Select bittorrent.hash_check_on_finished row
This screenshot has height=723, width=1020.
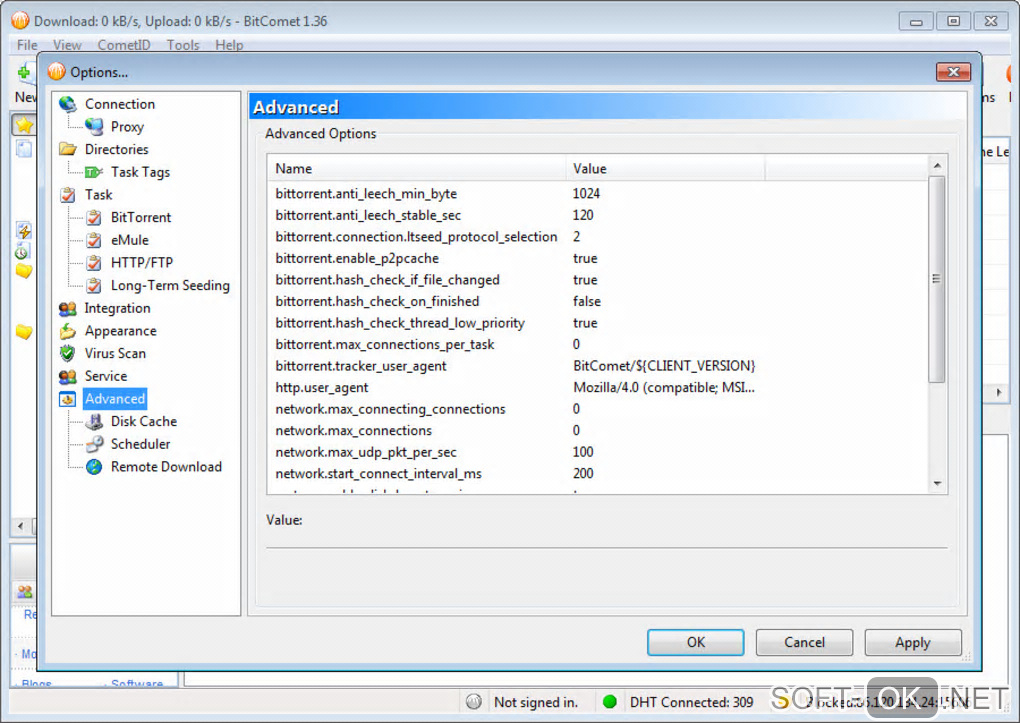(x=597, y=301)
